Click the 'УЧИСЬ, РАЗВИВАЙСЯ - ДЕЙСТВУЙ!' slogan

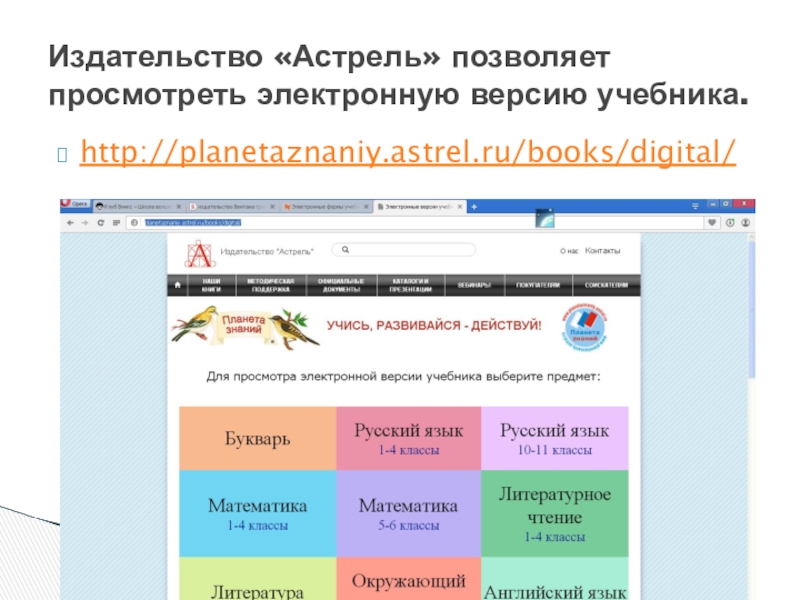pos(434,326)
